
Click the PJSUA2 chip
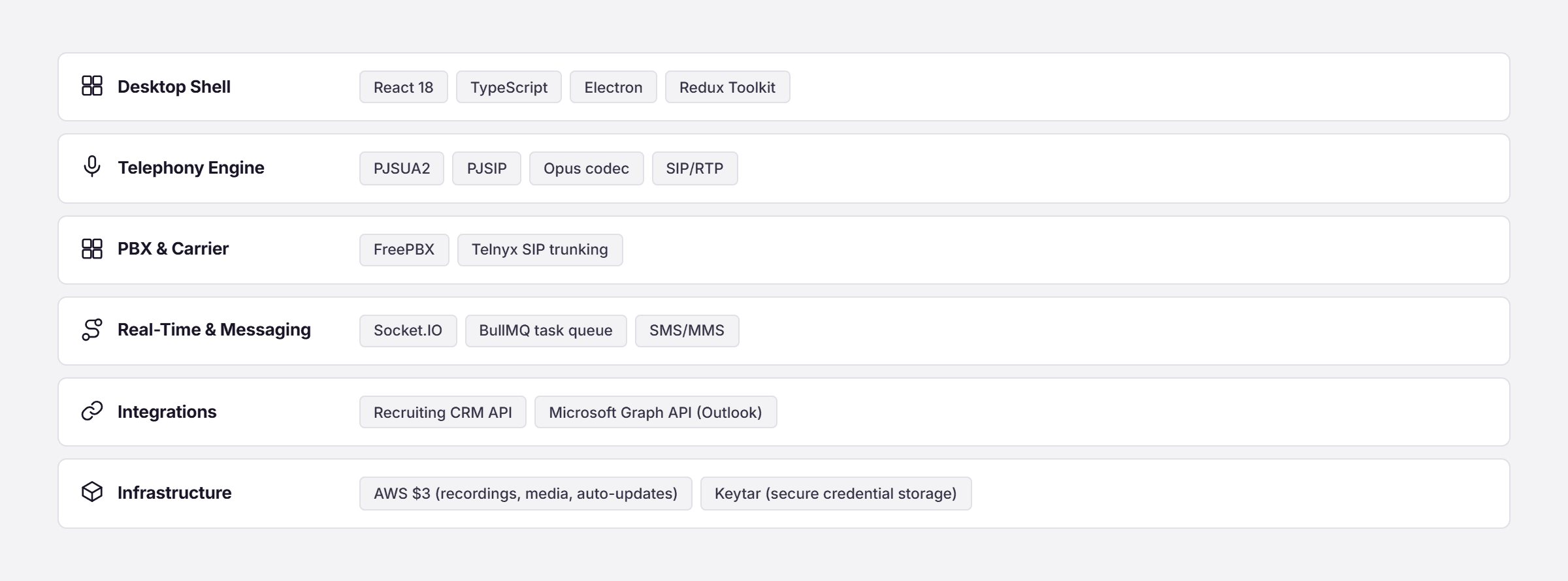pyautogui.click(x=402, y=168)
